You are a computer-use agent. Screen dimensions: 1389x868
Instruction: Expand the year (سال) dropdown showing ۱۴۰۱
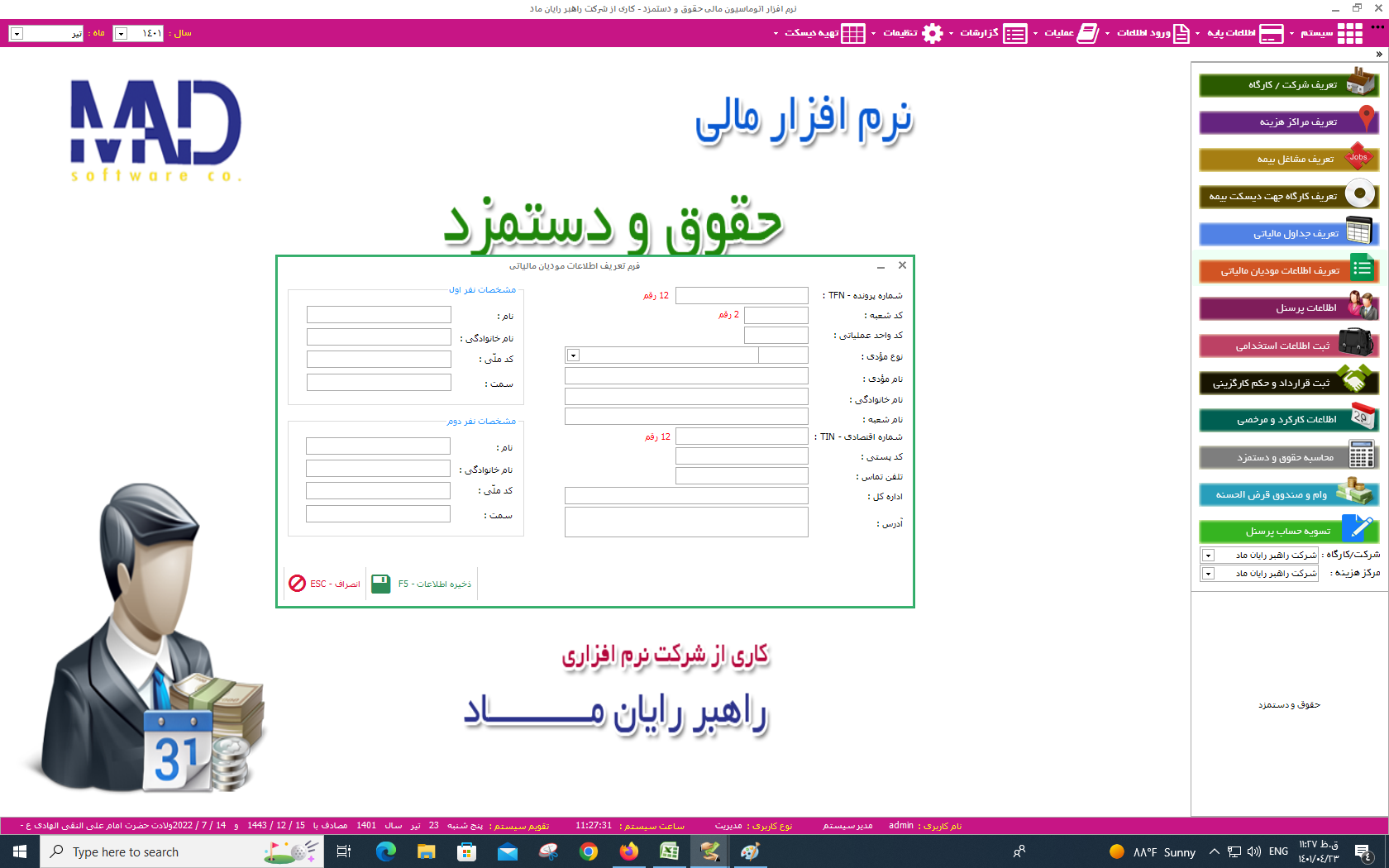click(x=121, y=34)
